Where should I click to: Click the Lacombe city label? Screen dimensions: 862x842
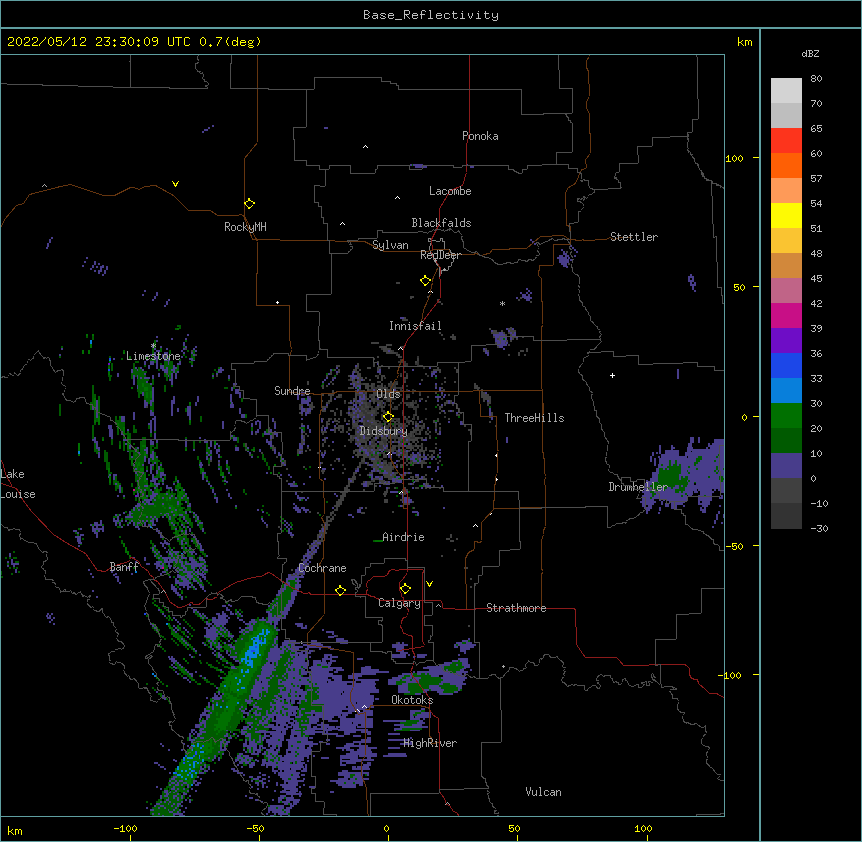(x=450, y=191)
